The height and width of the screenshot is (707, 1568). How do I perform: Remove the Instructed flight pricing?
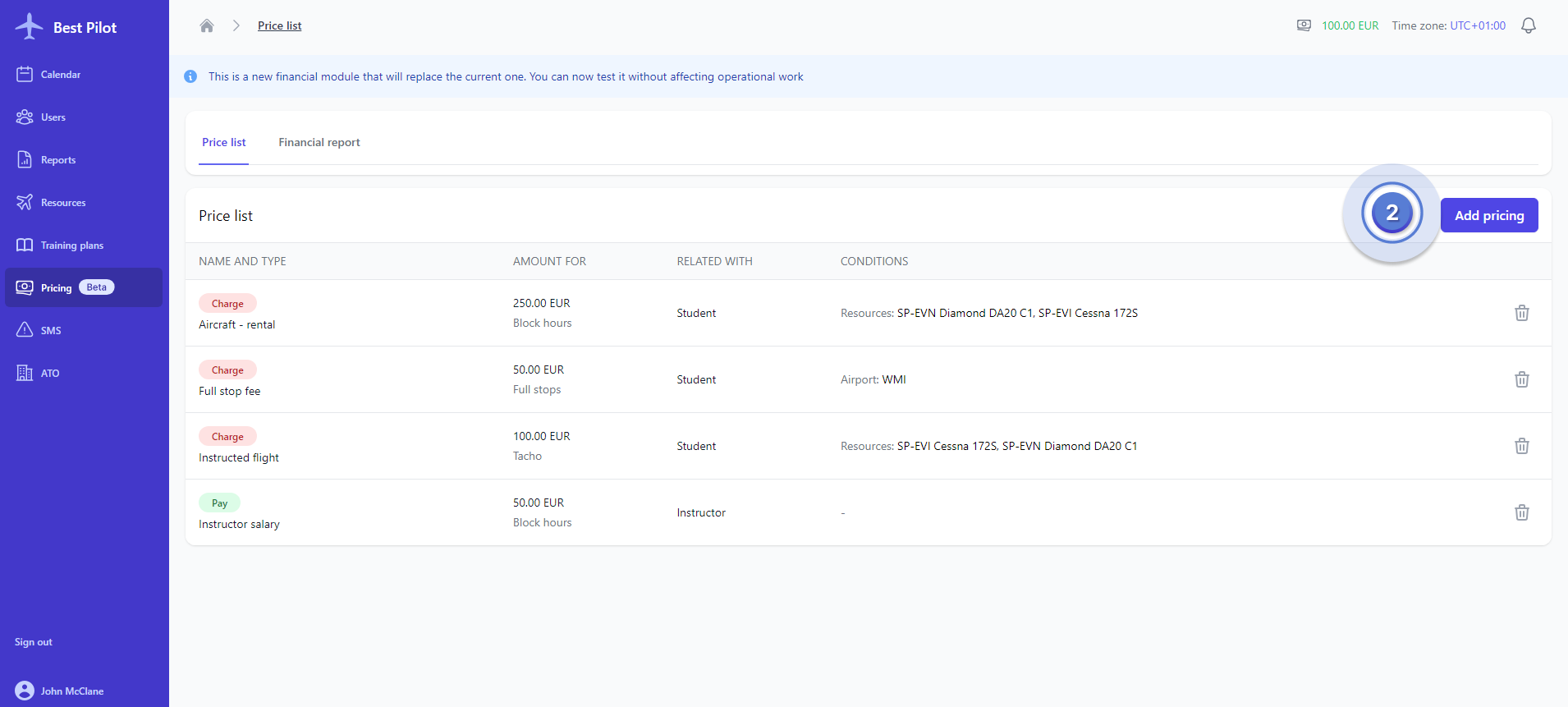[x=1521, y=446]
